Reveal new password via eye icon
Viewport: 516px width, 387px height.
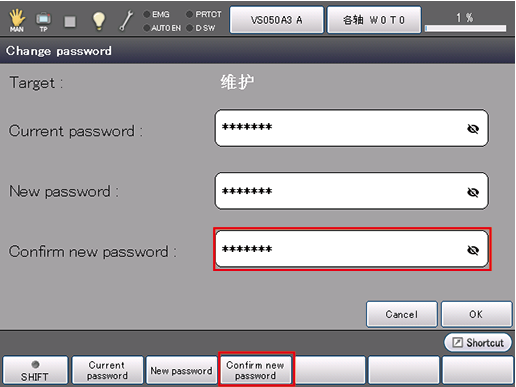pos(473,192)
